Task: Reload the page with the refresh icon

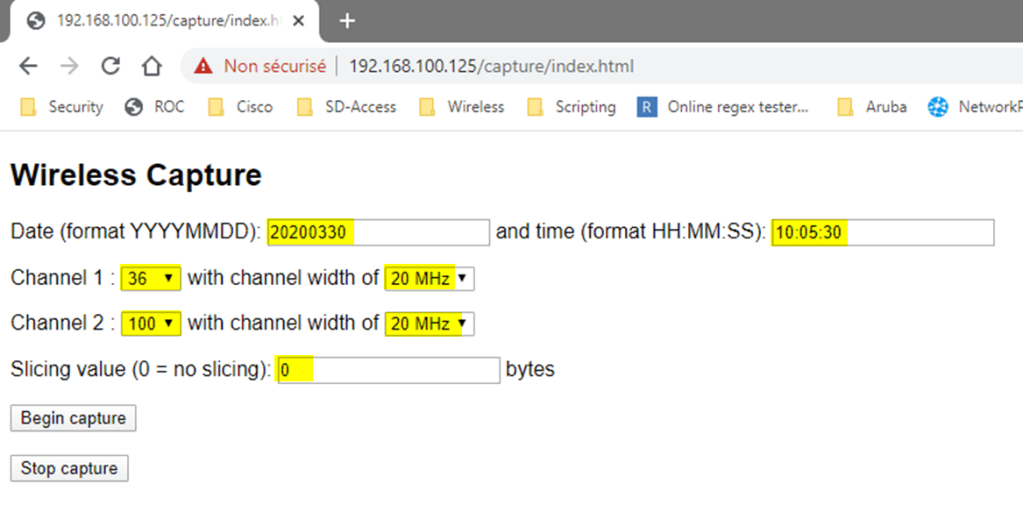Action: pyautogui.click(x=110, y=66)
